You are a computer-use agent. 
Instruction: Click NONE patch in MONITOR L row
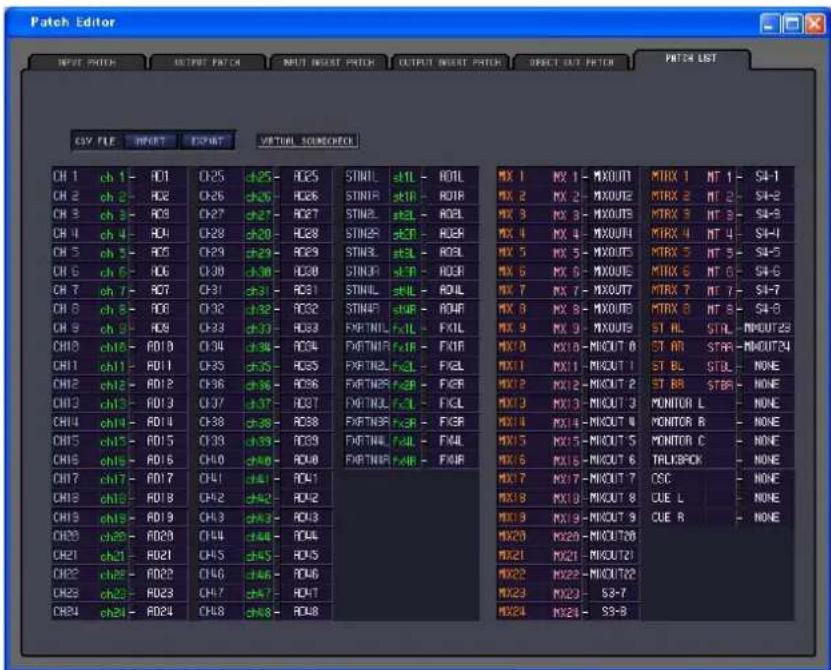tap(767, 403)
